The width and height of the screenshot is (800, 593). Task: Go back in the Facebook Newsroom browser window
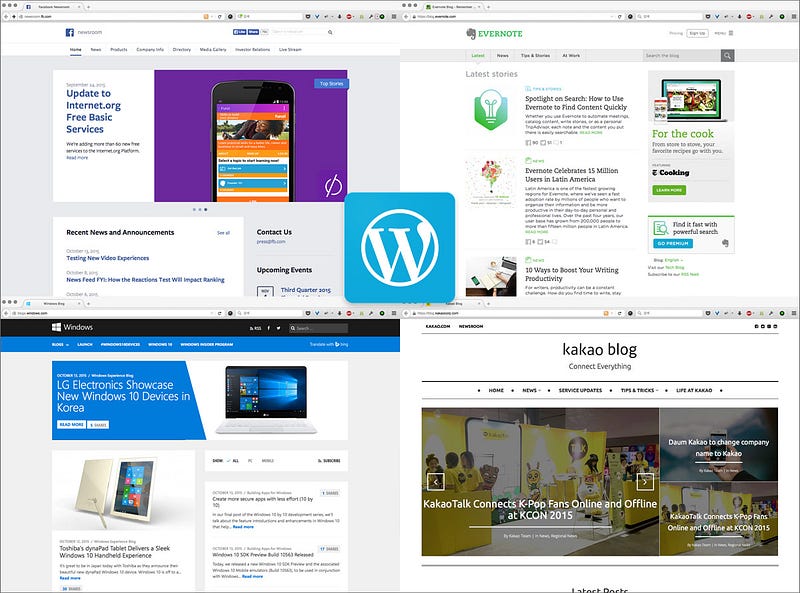tap(6, 17)
